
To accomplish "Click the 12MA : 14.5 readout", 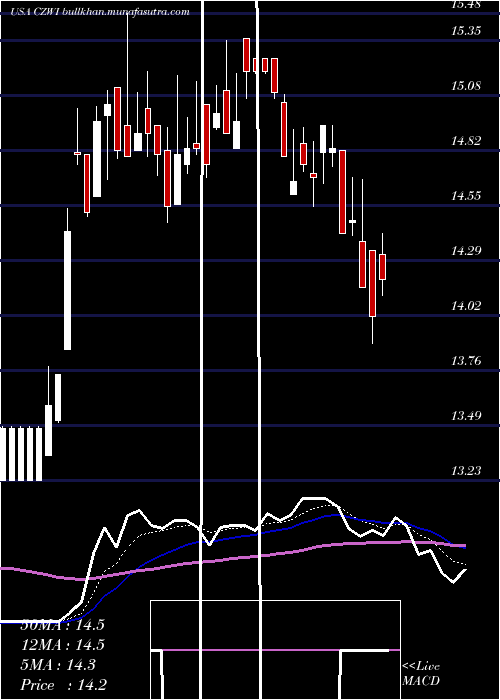I will point(62,645).
